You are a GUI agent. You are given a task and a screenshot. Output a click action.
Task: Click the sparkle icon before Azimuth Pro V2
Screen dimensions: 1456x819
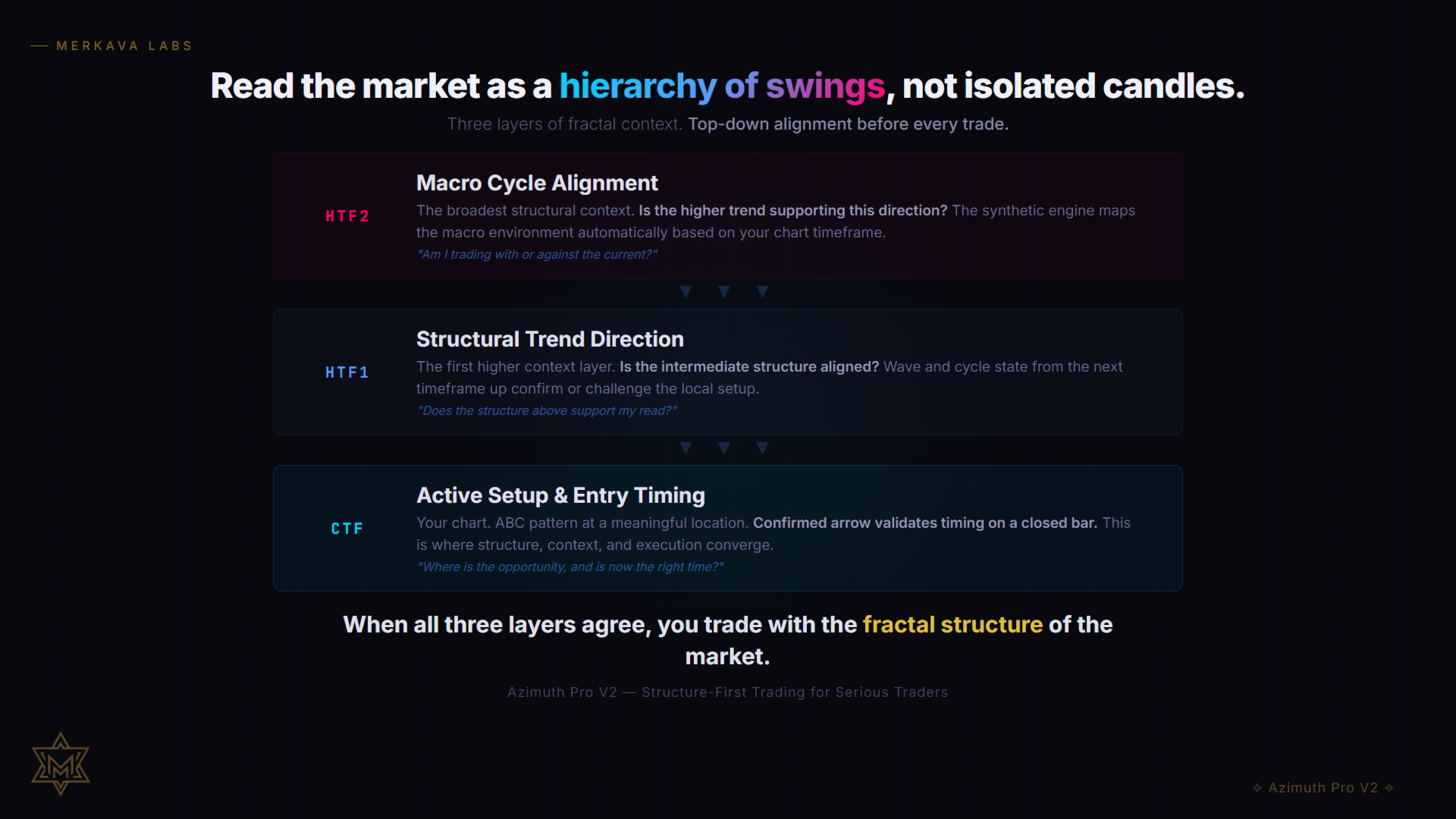1257,788
